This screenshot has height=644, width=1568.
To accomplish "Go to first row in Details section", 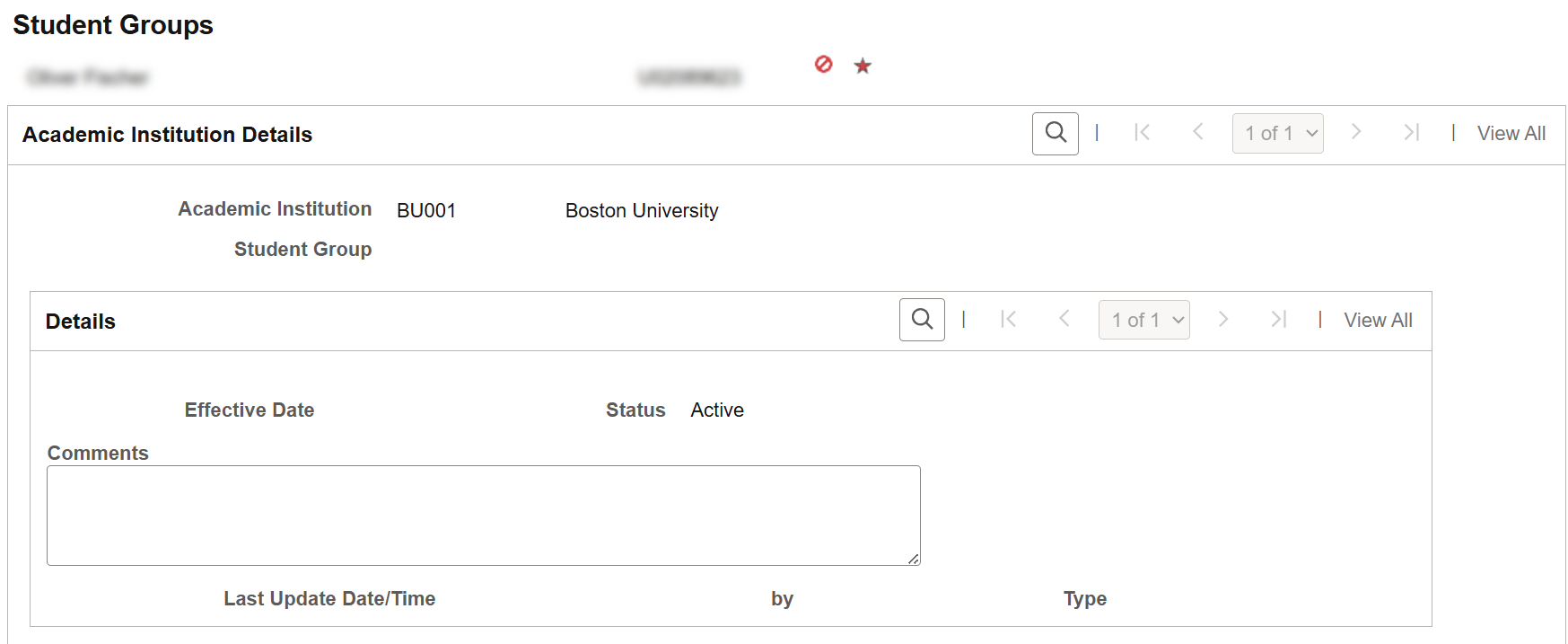I will [x=1008, y=320].
